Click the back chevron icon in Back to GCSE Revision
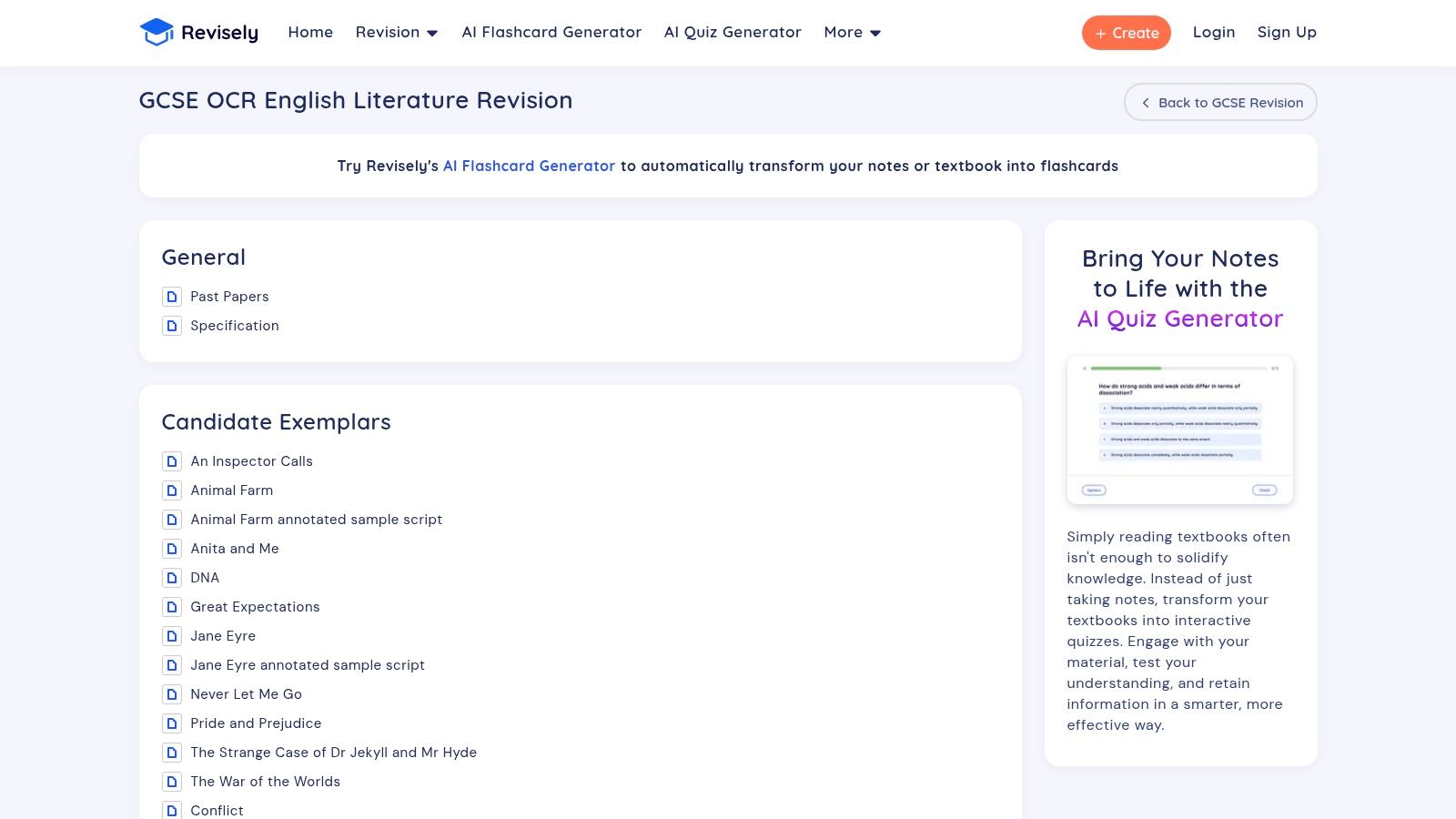Viewport: 1456px width, 819px height. click(1146, 103)
